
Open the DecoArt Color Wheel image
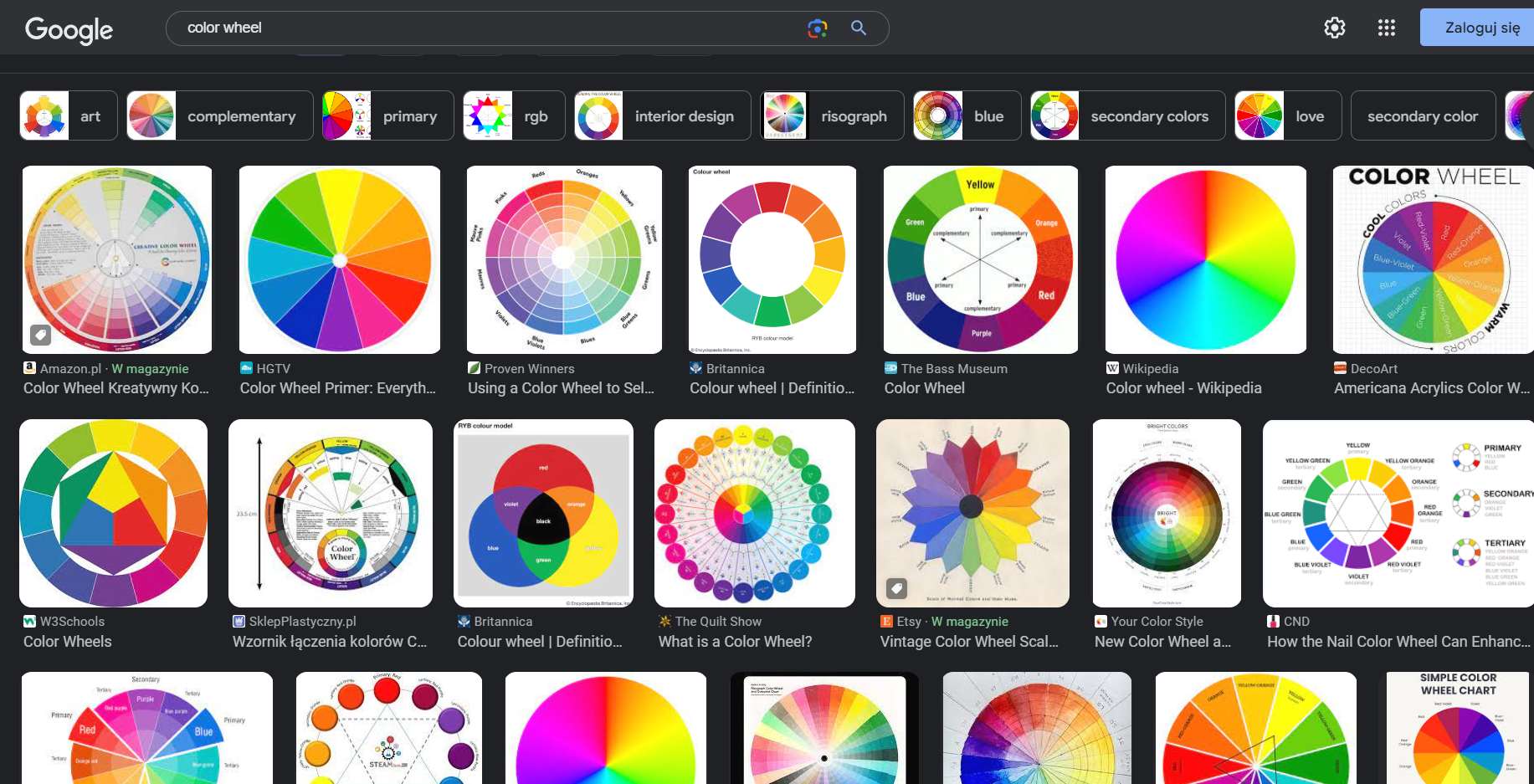(x=1434, y=259)
